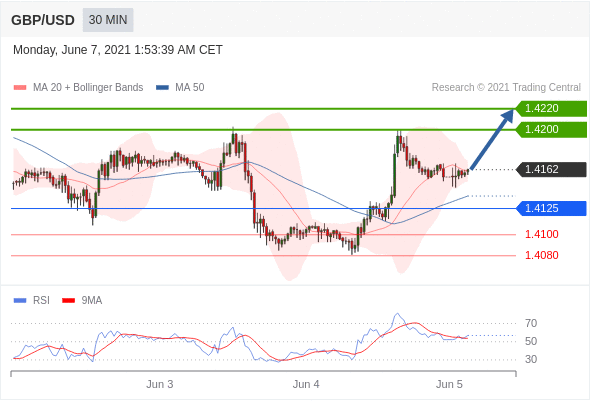Toggle MA 20 + Bollinger Bands legend label
594x406 pixels.
[88, 87]
